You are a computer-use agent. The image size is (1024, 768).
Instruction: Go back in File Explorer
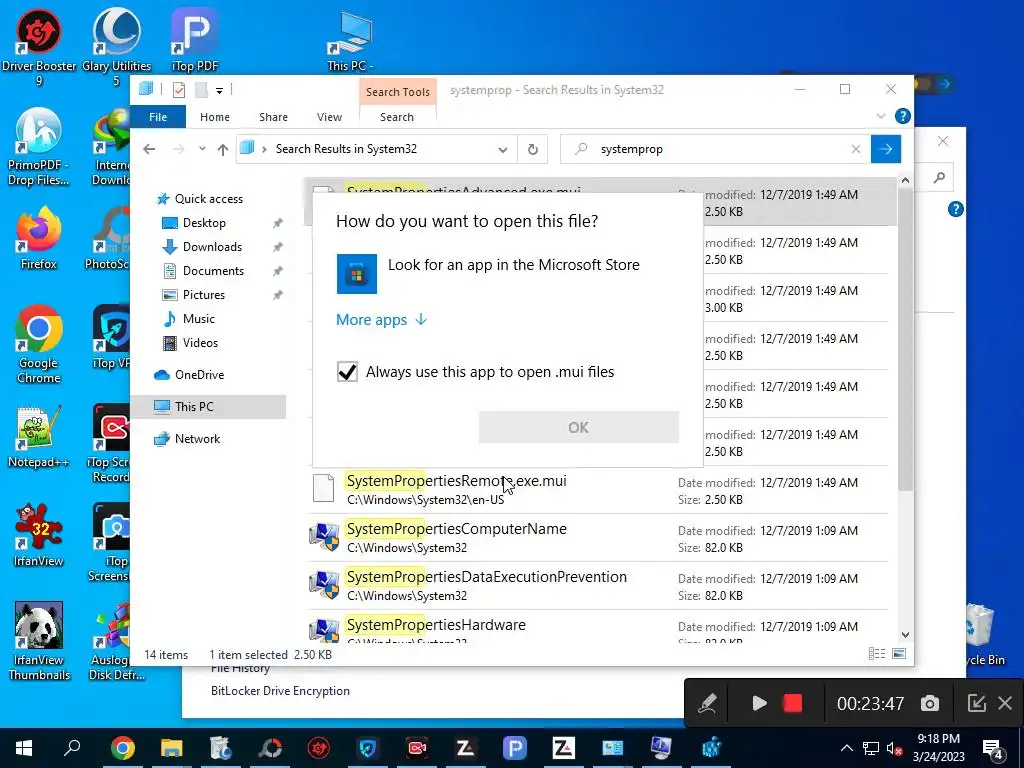click(149, 149)
